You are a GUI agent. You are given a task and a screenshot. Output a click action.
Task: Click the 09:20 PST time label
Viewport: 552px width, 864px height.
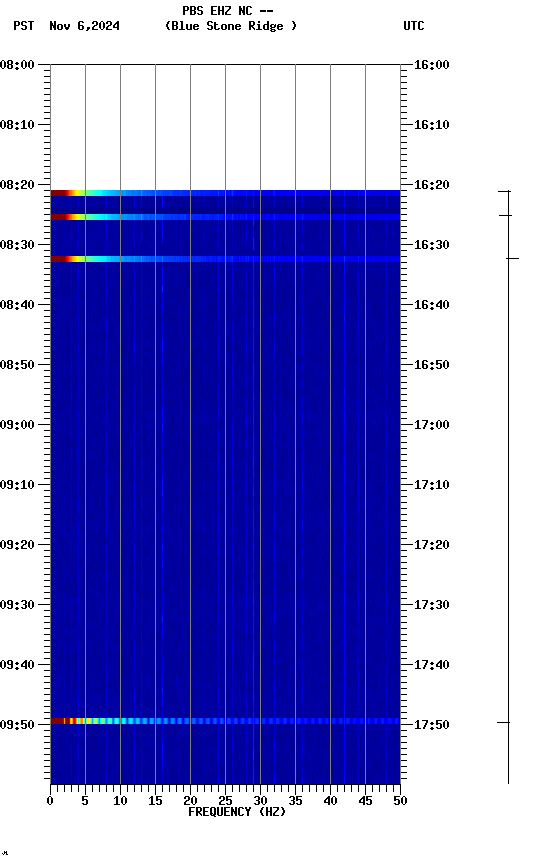coord(17,546)
